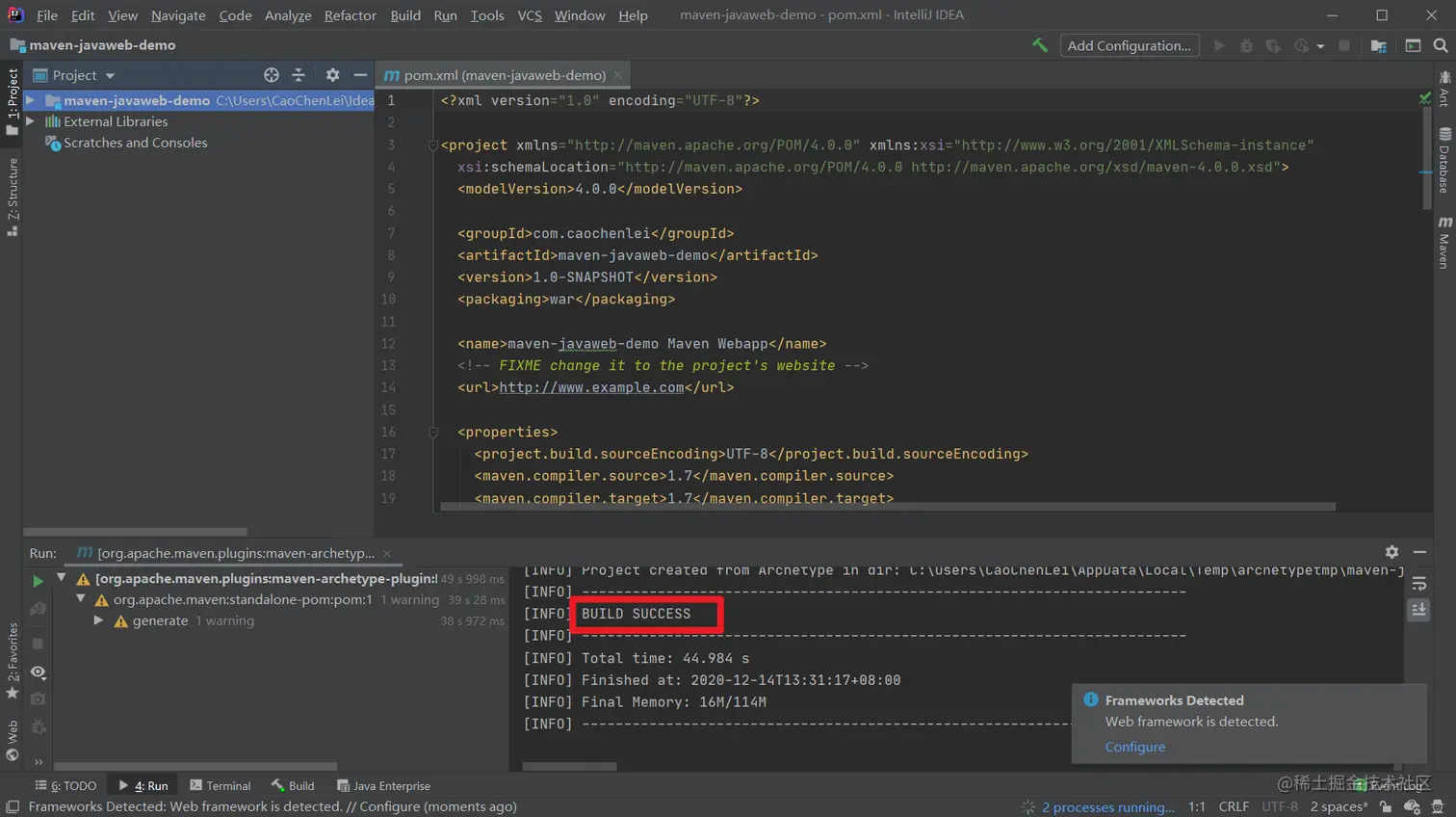This screenshot has height=817, width=1456.
Task: Click Collapse All icon in Project panel
Action: [x=299, y=75]
